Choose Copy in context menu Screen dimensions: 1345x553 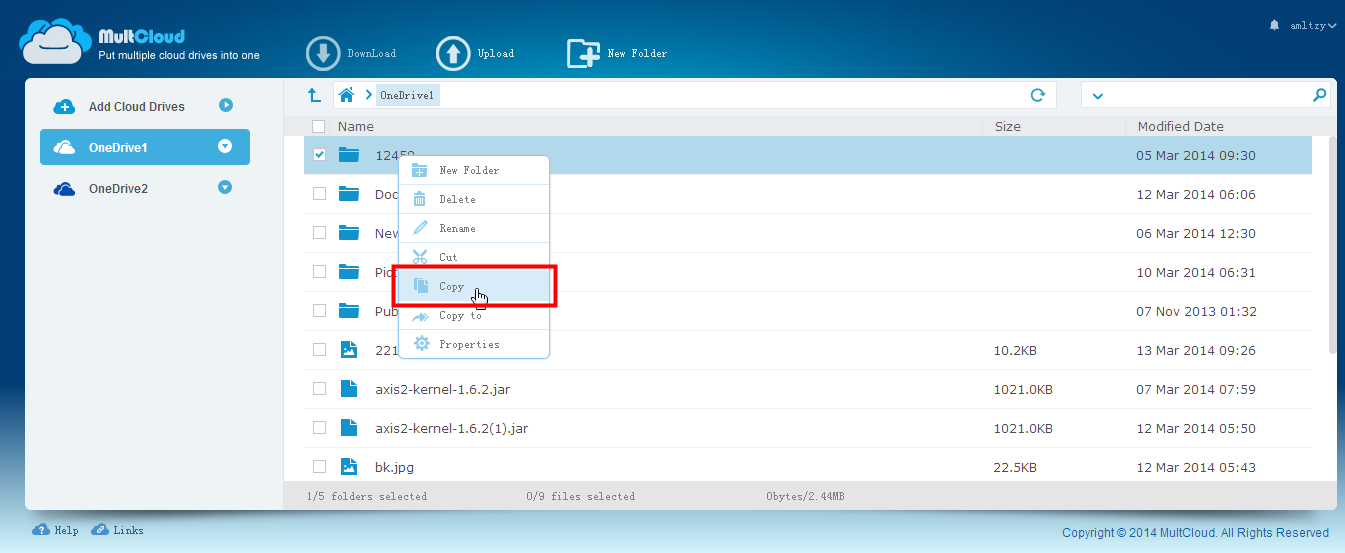click(474, 286)
